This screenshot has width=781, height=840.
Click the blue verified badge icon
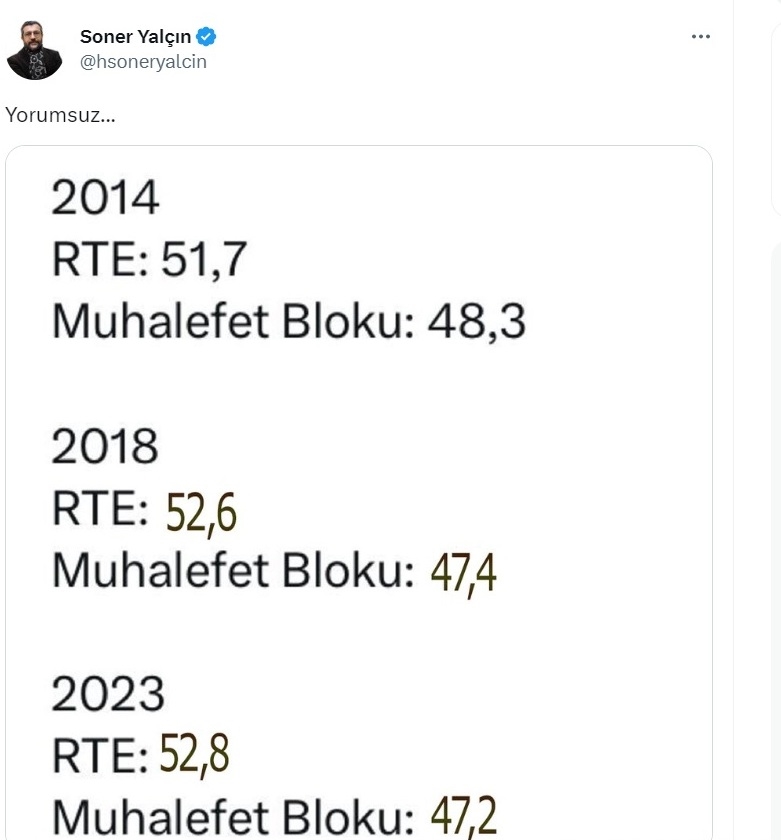[206, 37]
